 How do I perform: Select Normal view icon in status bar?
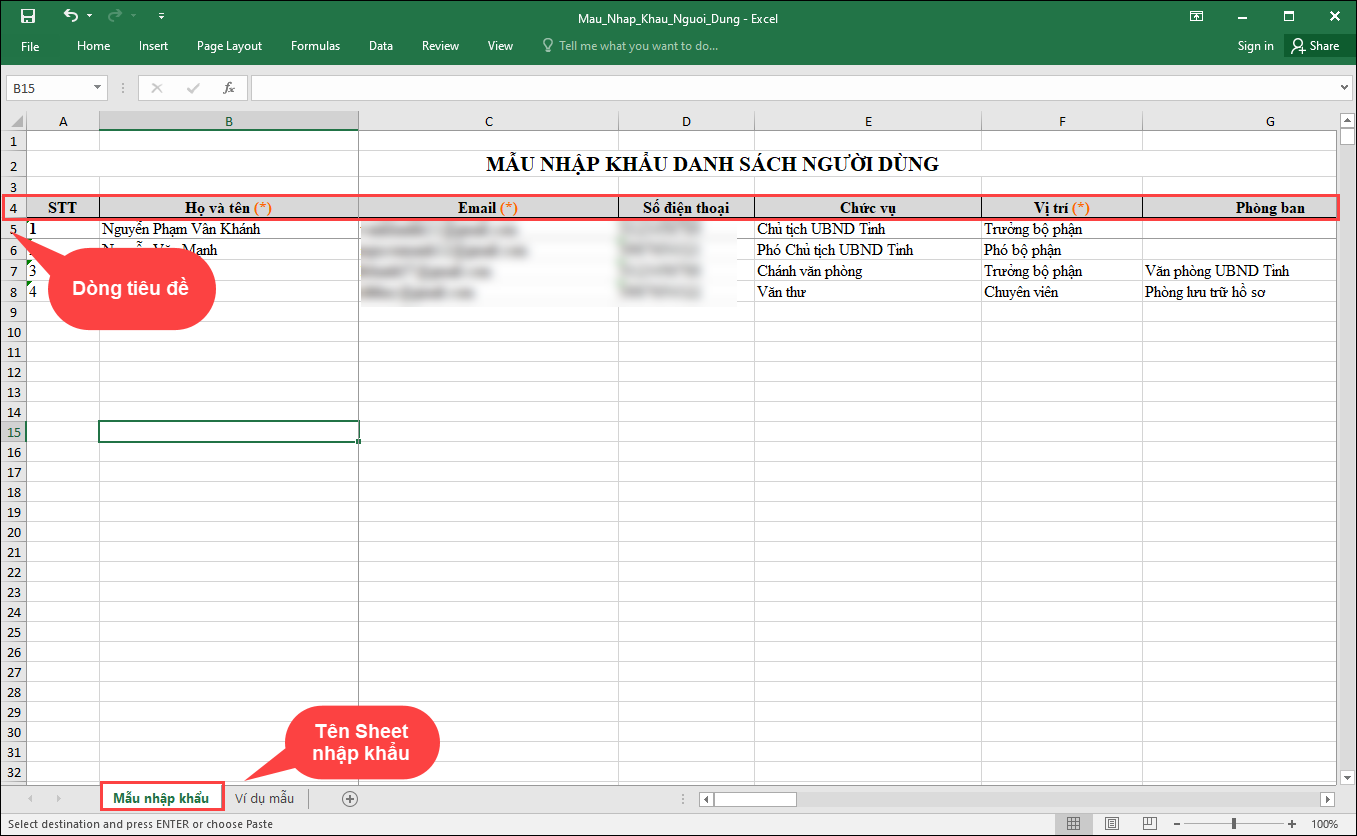point(1073,824)
